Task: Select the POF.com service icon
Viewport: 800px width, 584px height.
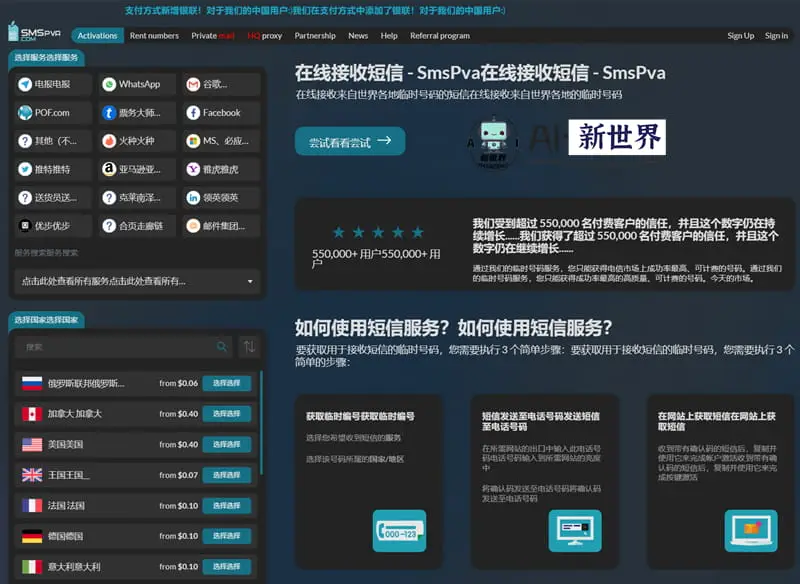Action: pos(26,113)
